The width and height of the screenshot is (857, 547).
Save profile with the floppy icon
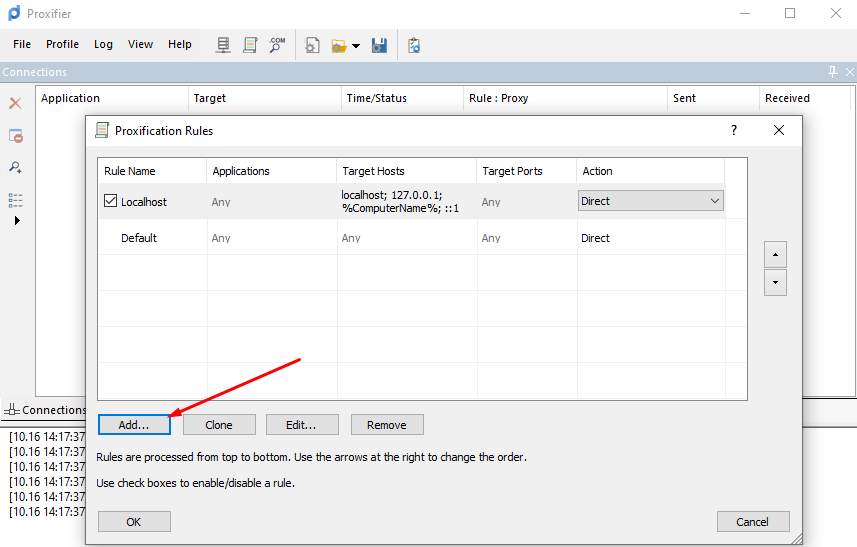click(379, 45)
